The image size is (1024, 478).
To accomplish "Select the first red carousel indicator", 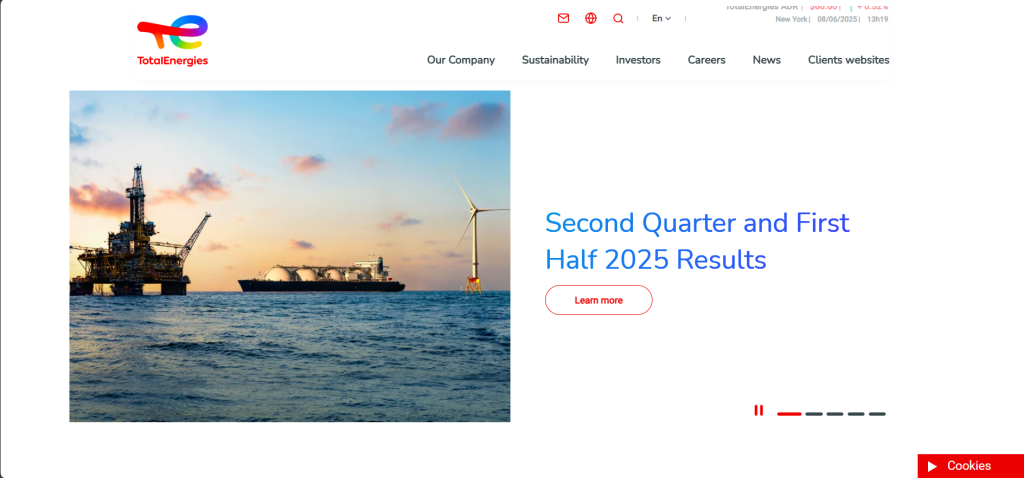I will click(789, 414).
